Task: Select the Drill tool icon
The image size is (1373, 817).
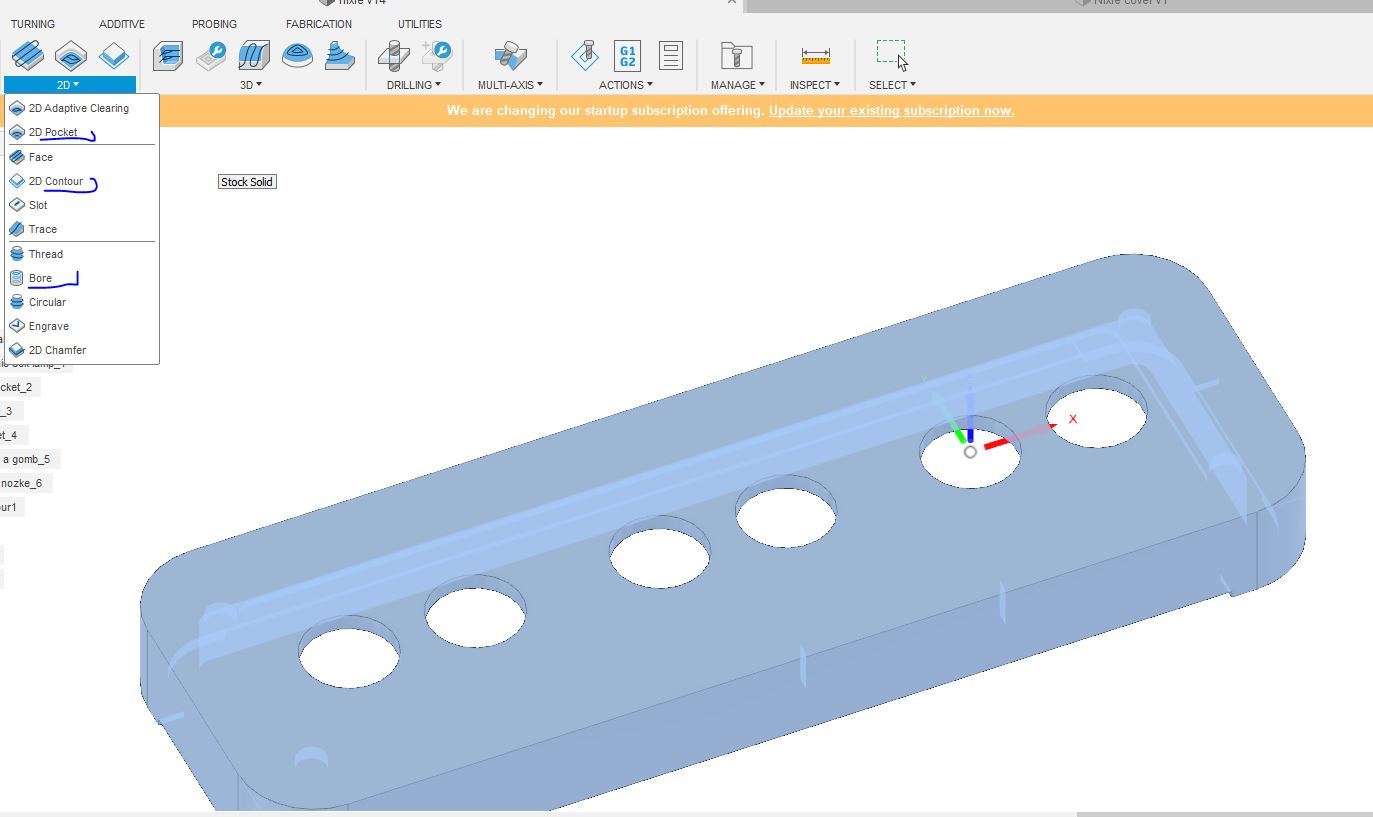Action: point(393,55)
